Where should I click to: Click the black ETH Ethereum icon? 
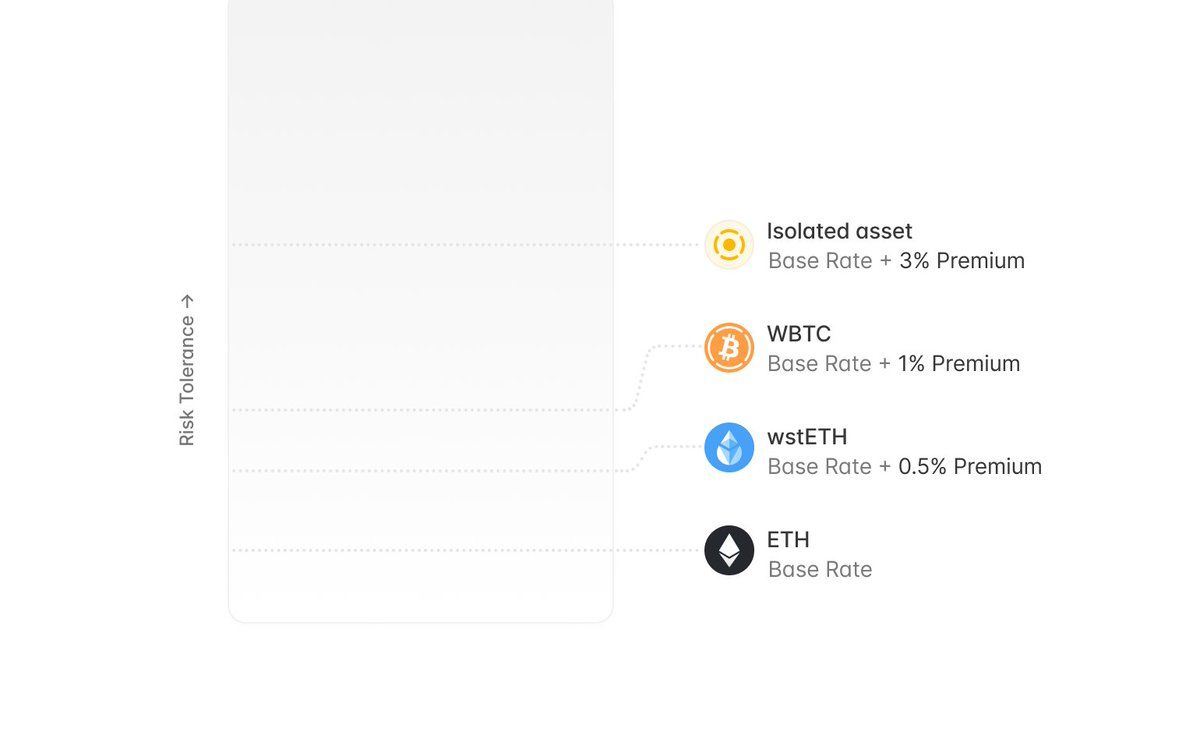[x=729, y=550]
